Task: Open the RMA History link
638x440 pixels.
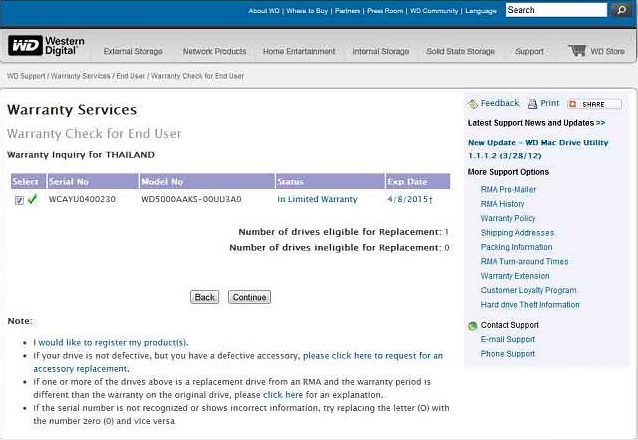Action: click(502, 204)
